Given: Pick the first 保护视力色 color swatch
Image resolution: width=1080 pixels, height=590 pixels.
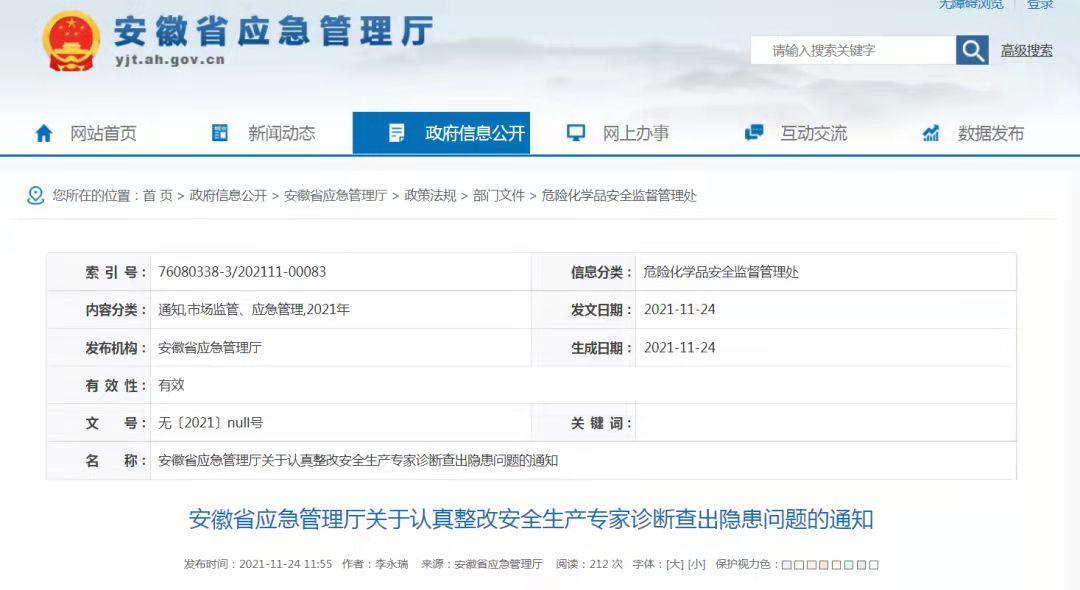Looking at the screenshot, I should click(787, 565).
